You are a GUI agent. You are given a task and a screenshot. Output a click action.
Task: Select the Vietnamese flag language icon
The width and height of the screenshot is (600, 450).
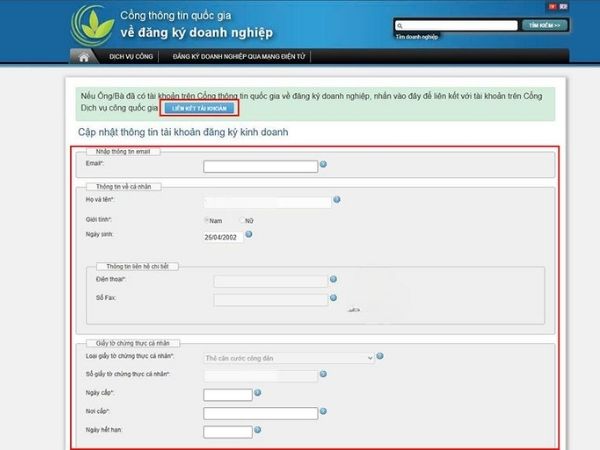pyautogui.click(x=552, y=7)
